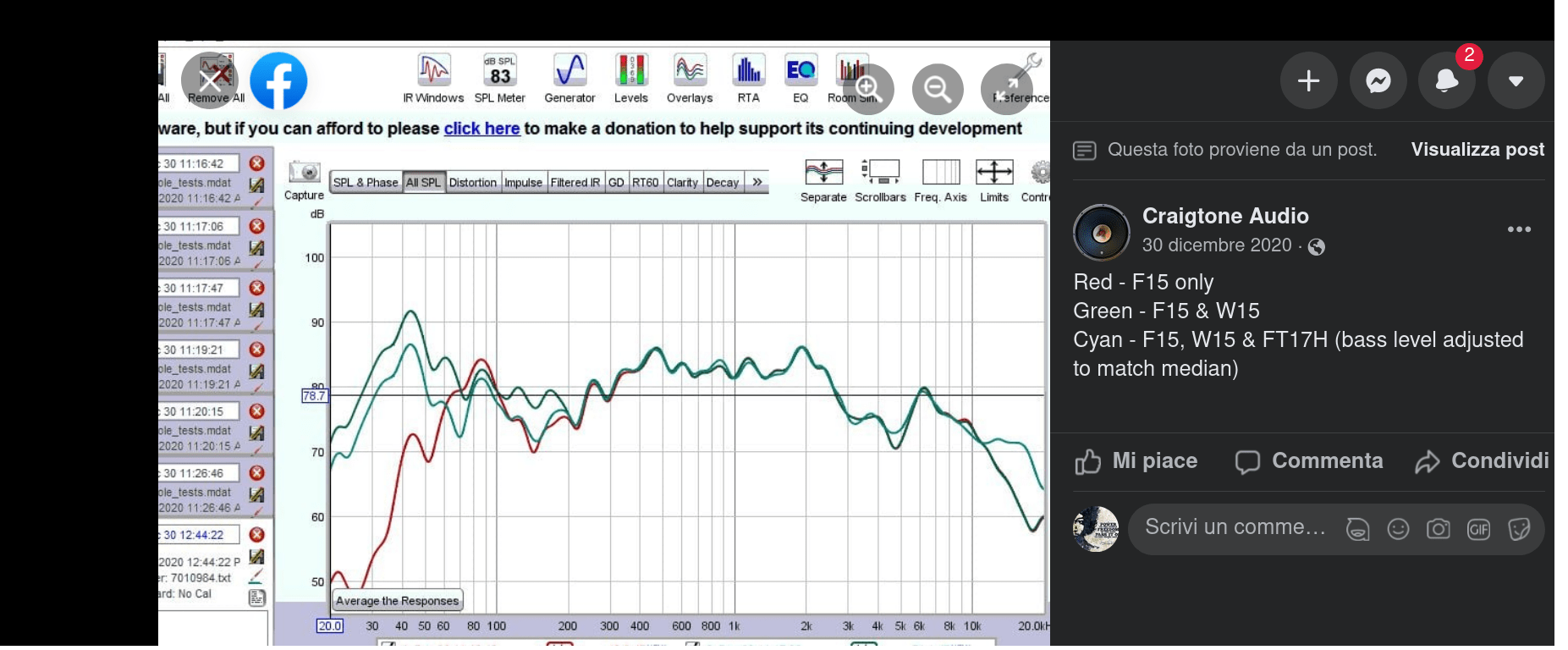
Task: Switch to the SPL & Phase tab
Action: click(x=366, y=183)
